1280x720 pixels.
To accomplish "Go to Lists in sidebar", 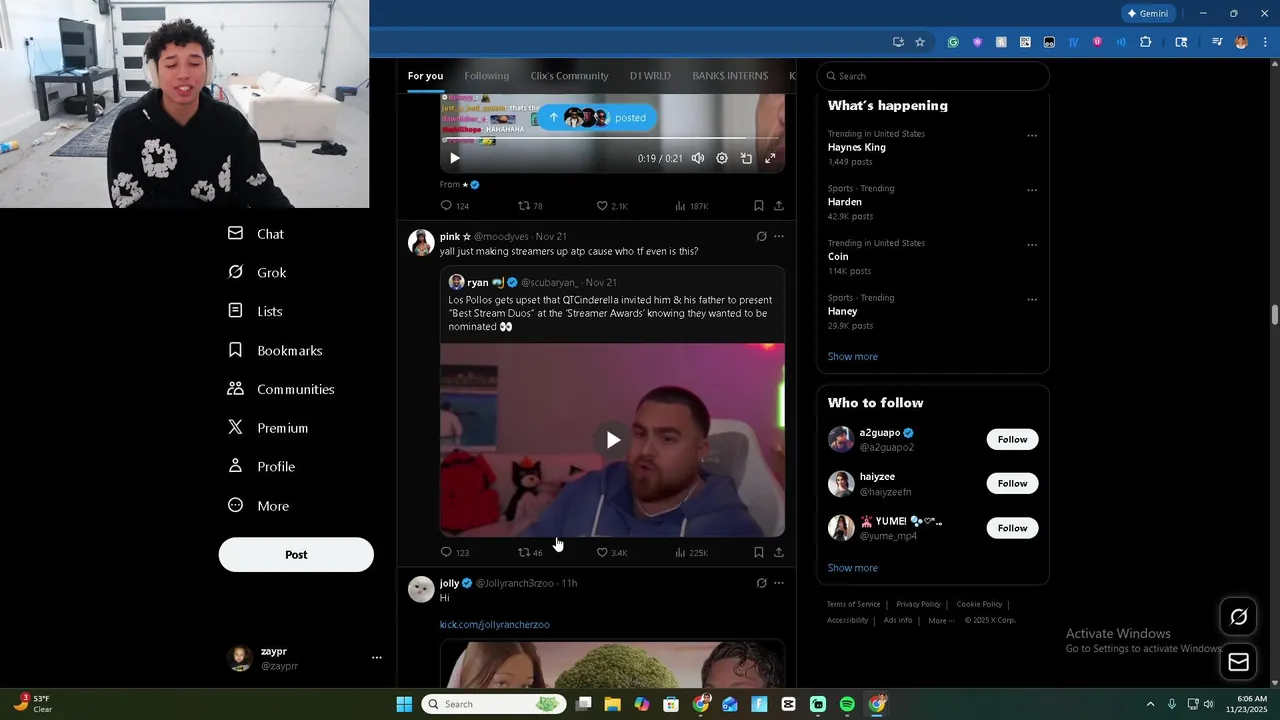I will (255, 311).
